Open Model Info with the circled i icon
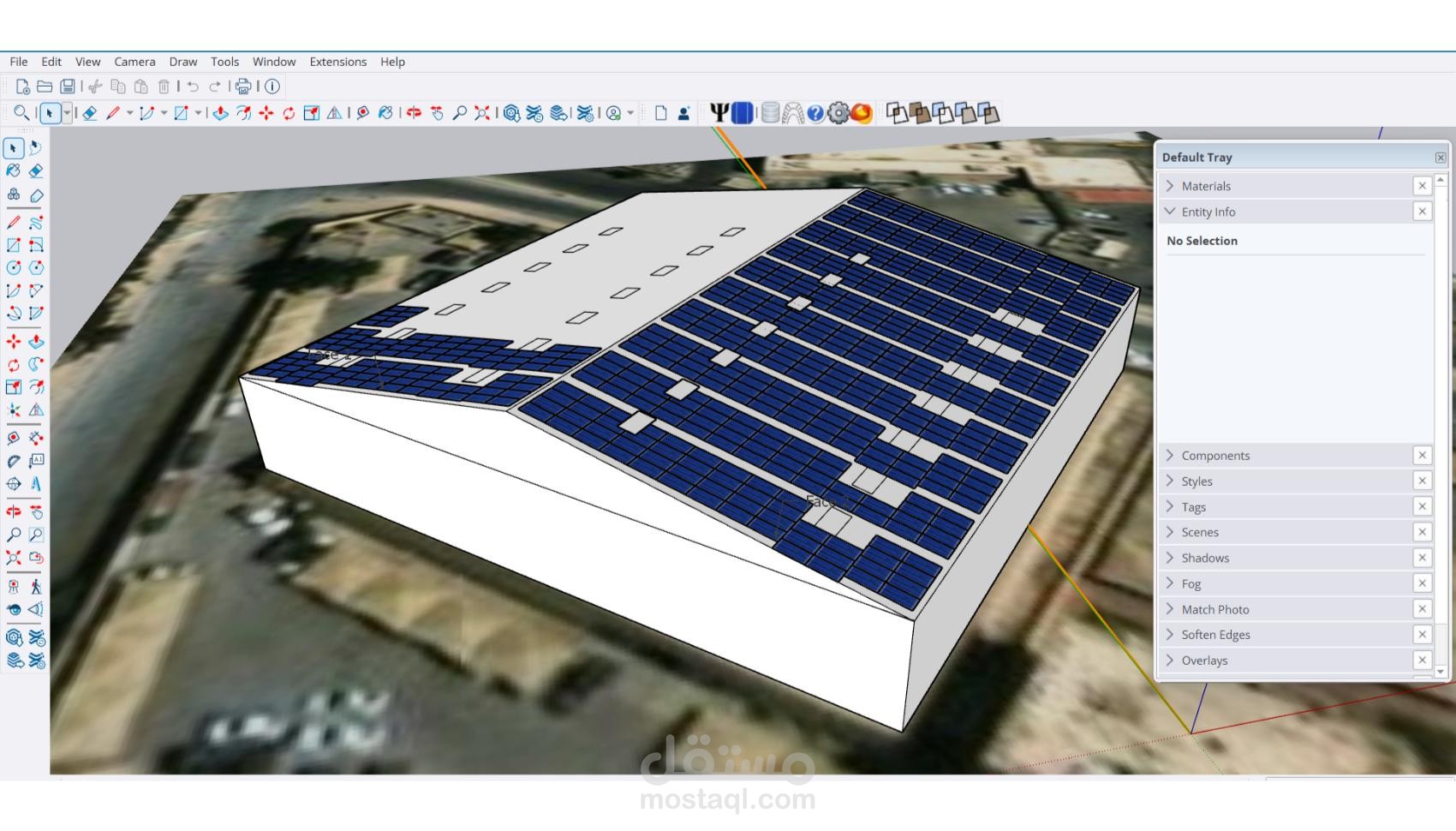1456x831 pixels. click(272, 87)
